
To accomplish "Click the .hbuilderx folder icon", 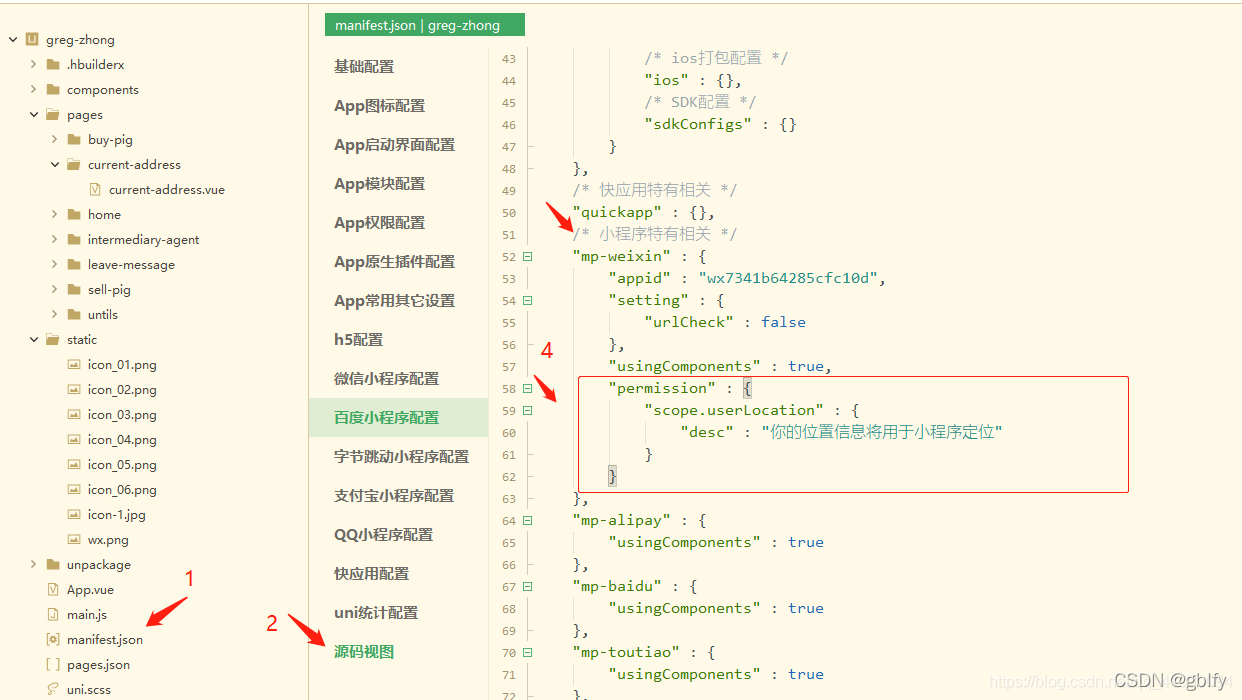I will point(53,65).
